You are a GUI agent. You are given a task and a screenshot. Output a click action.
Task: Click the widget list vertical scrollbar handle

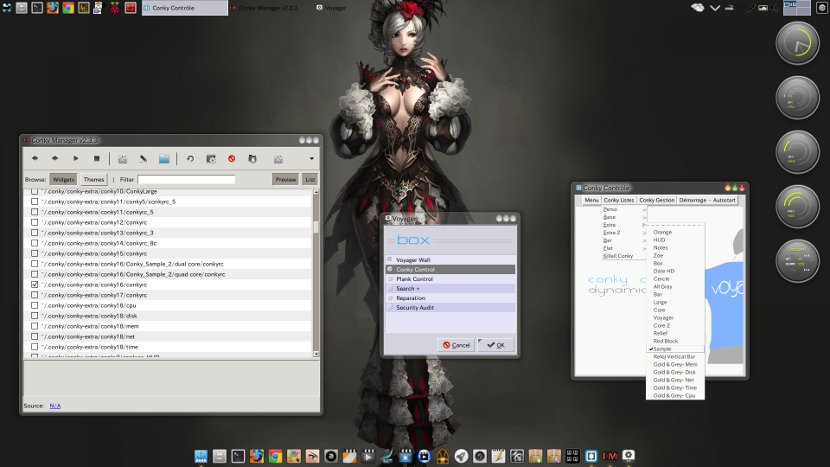tap(316, 227)
